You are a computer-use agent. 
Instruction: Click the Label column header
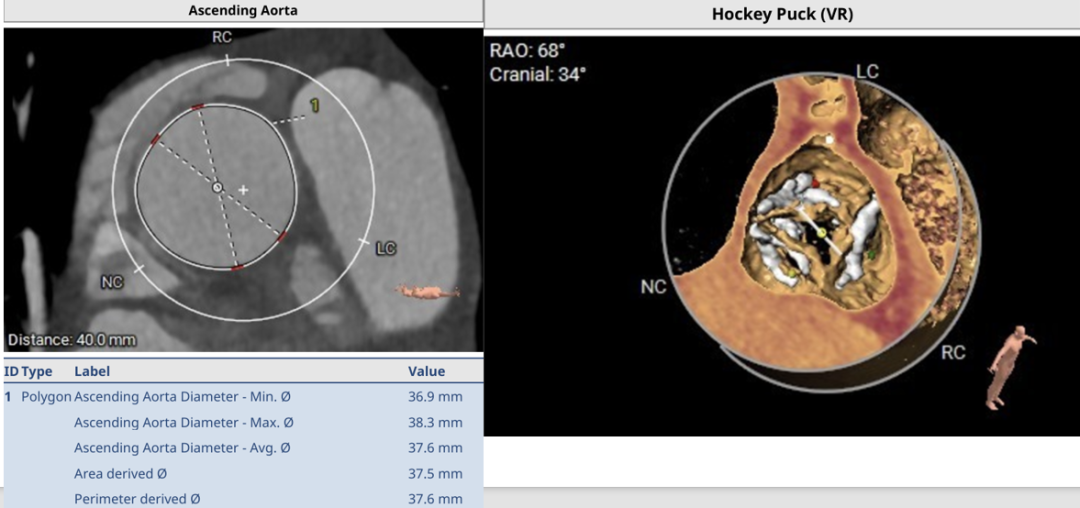pyautogui.click(x=92, y=372)
